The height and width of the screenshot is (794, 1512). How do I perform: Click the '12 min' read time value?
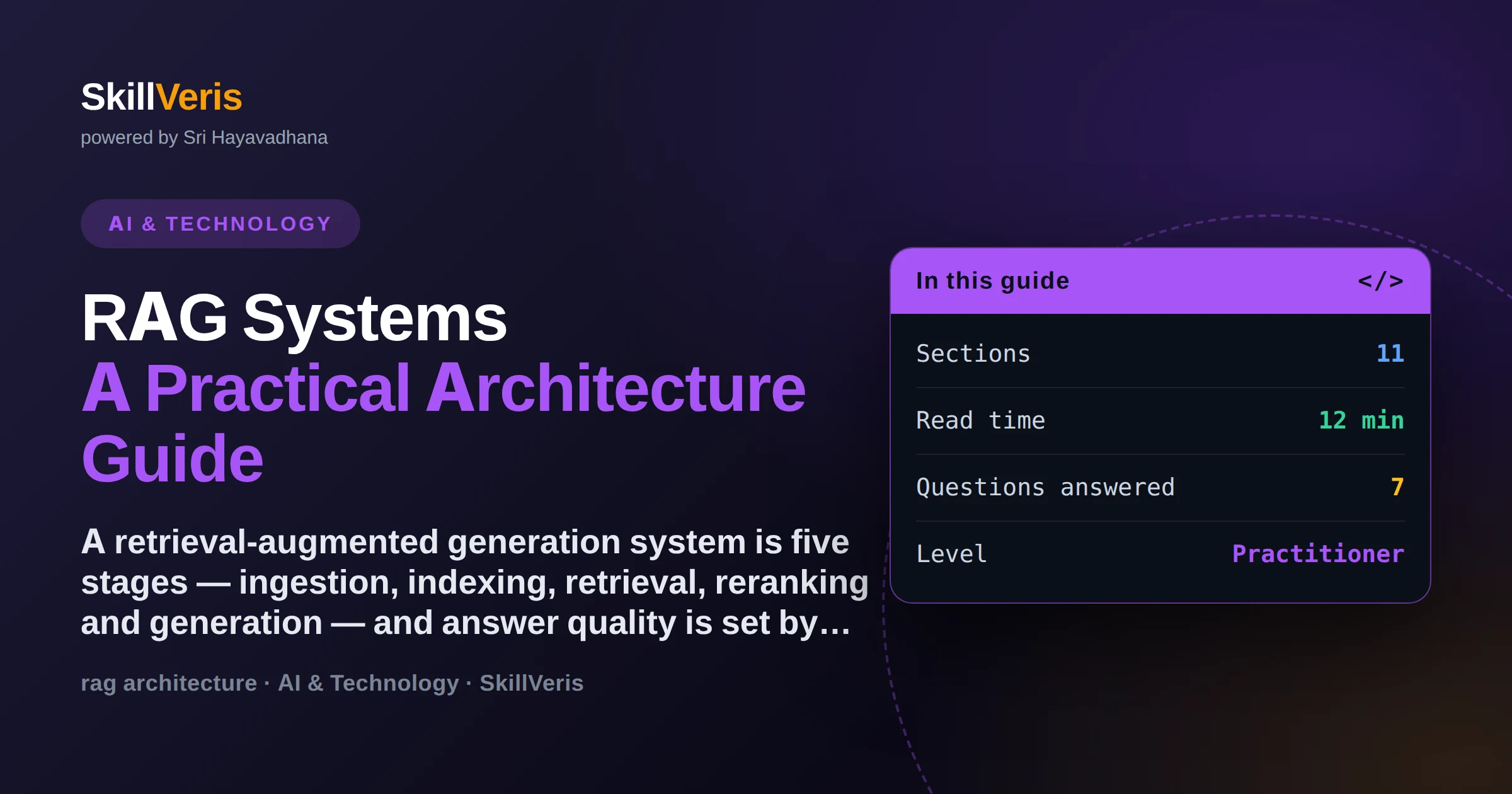coord(1361,420)
